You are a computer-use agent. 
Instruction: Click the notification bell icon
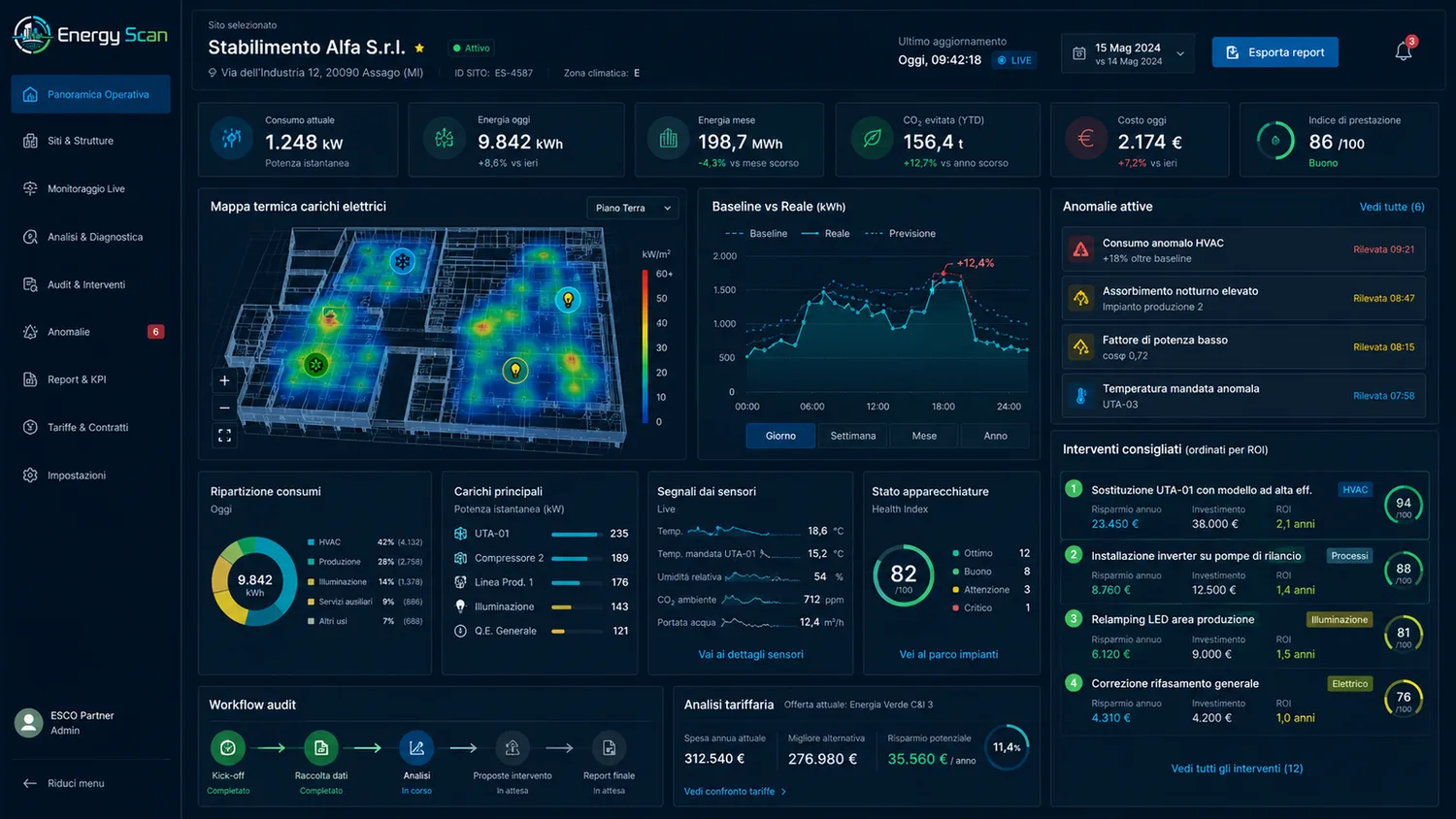point(1404,52)
